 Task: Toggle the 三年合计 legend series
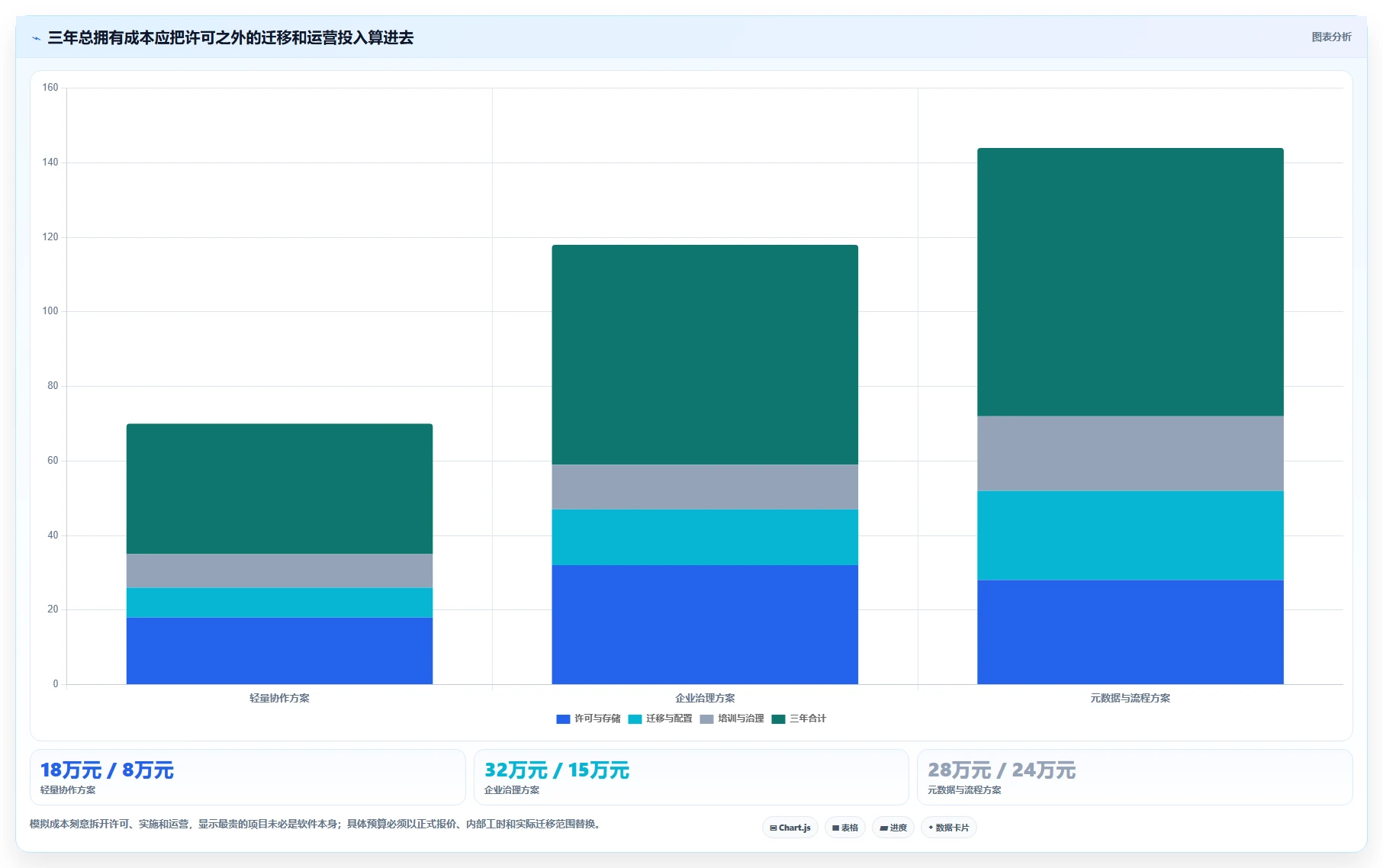pyautogui.click(x=799, y=719)
